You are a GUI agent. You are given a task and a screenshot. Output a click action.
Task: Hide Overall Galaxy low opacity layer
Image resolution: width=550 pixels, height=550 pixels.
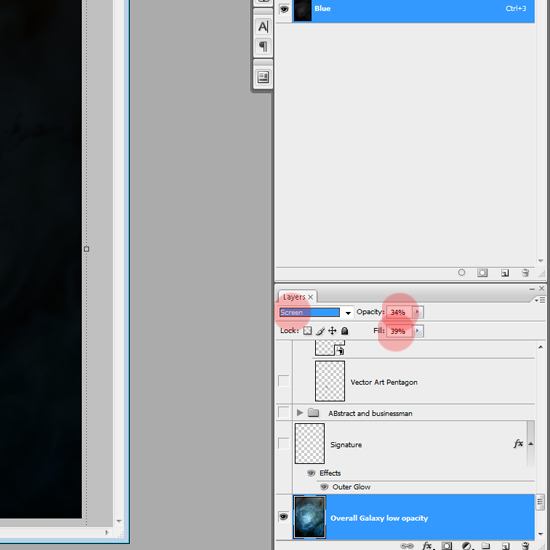click(283, 517)
